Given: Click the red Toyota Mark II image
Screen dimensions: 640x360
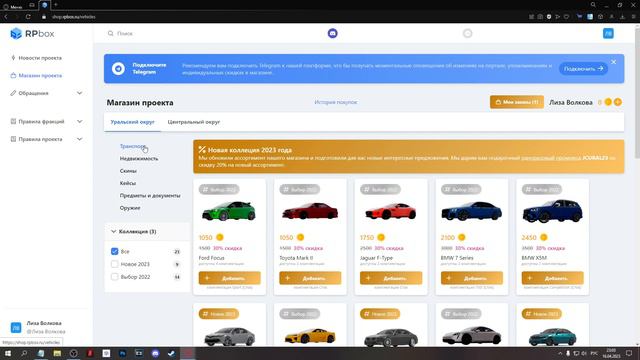Looking at the screenshot, I should (310, 212).
